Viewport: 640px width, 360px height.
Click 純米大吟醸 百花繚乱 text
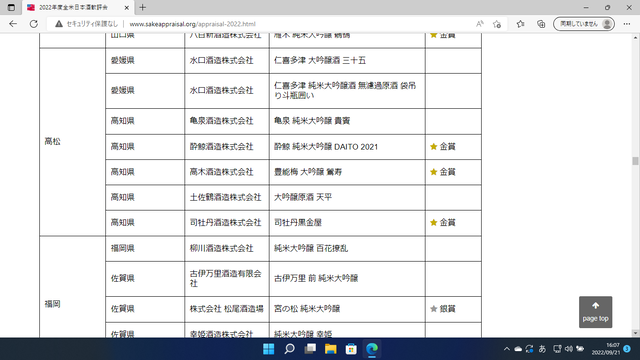coord(311,248)
